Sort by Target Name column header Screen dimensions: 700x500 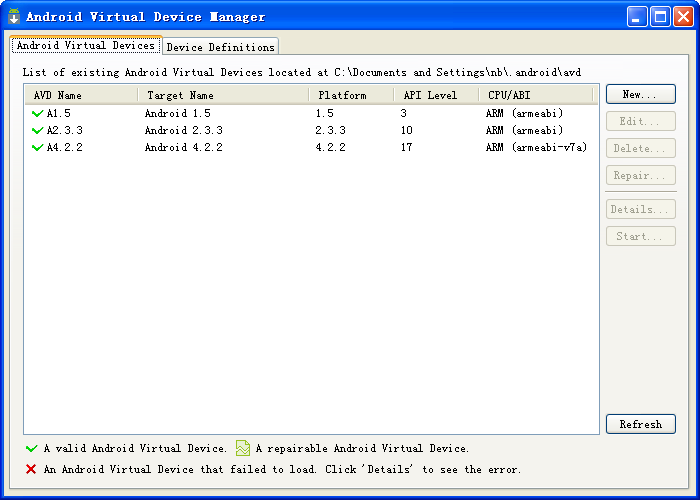(x=223, y=95)
